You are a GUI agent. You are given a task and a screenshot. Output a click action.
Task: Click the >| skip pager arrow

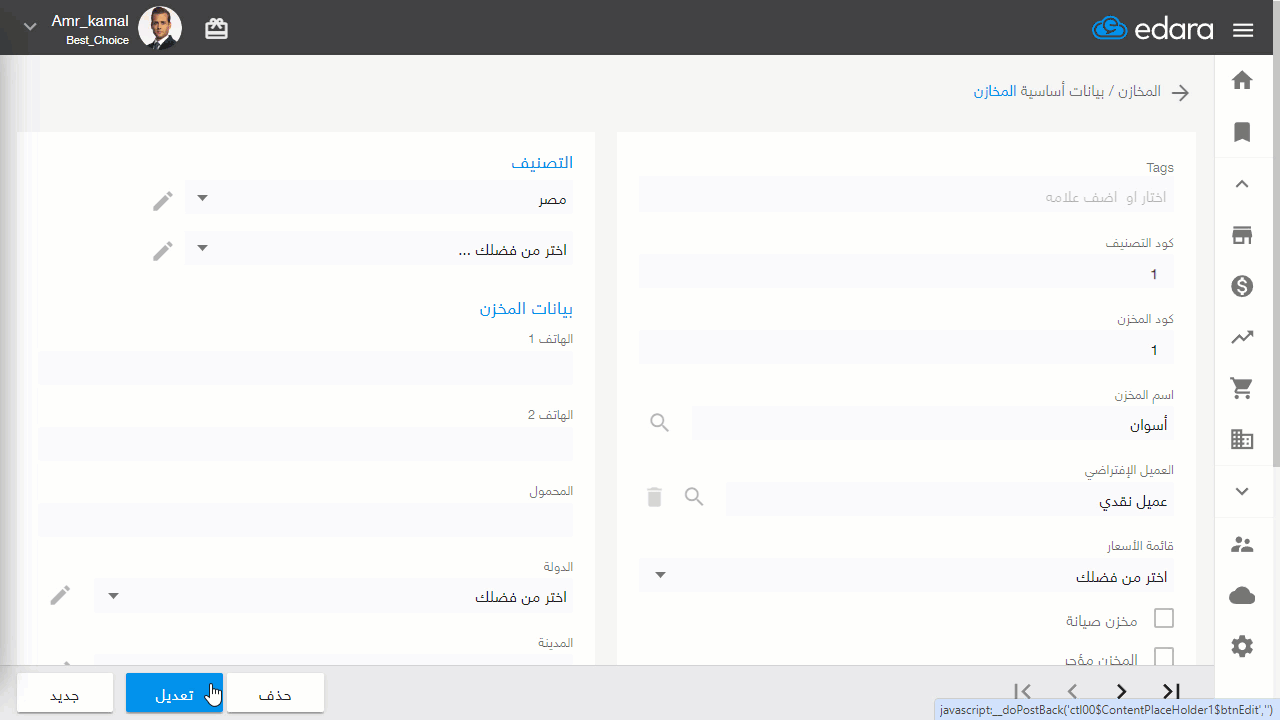[x=1171, y=691]
